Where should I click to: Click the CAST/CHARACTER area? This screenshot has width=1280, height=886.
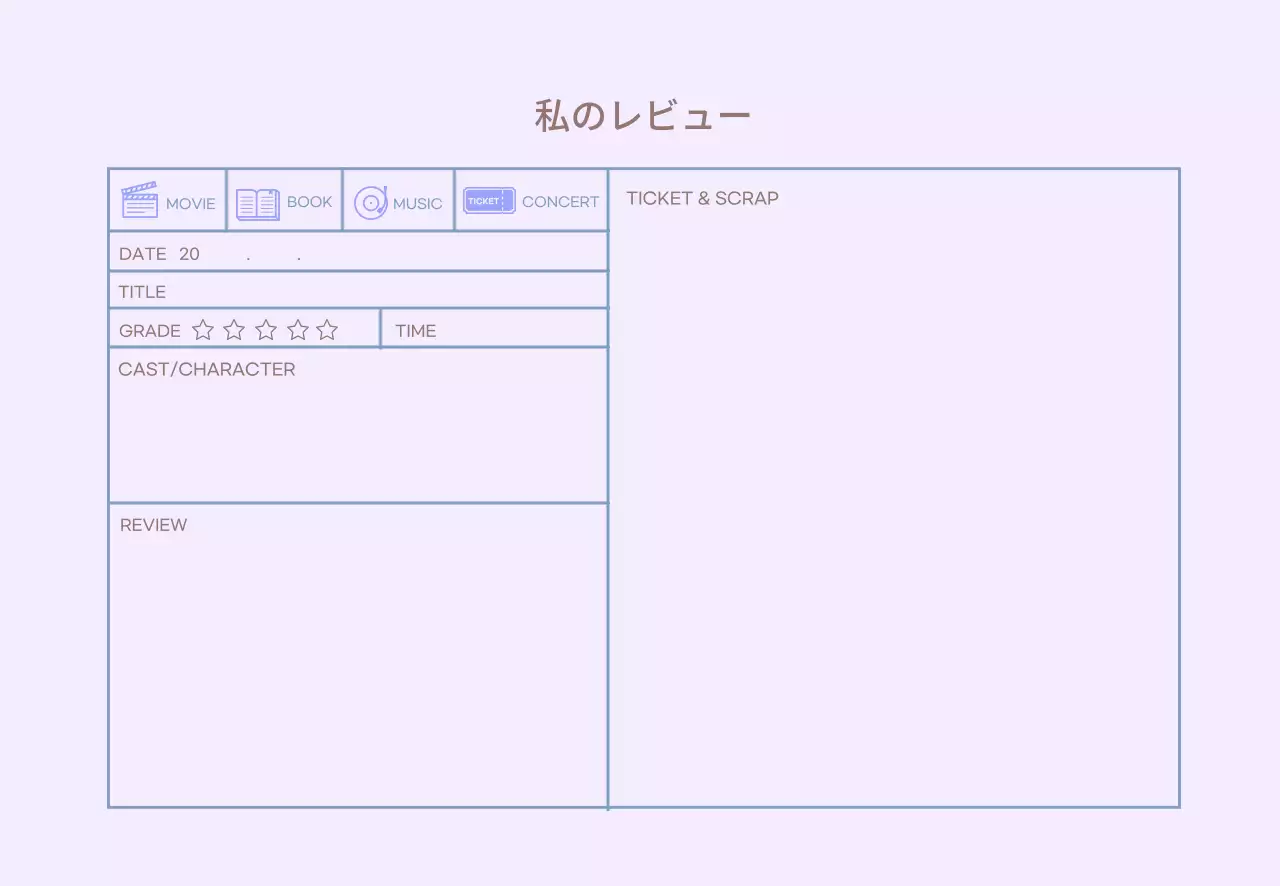pyautogui.click(x=207, y=369)
